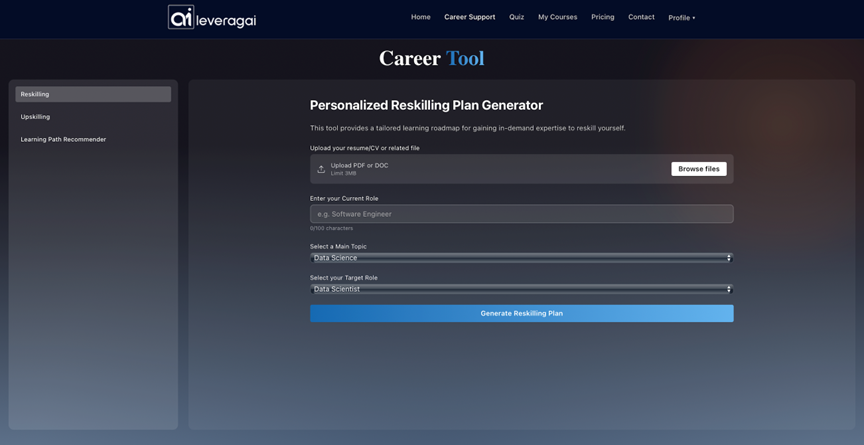Expand the Data Science main topic dropdown

520,258
